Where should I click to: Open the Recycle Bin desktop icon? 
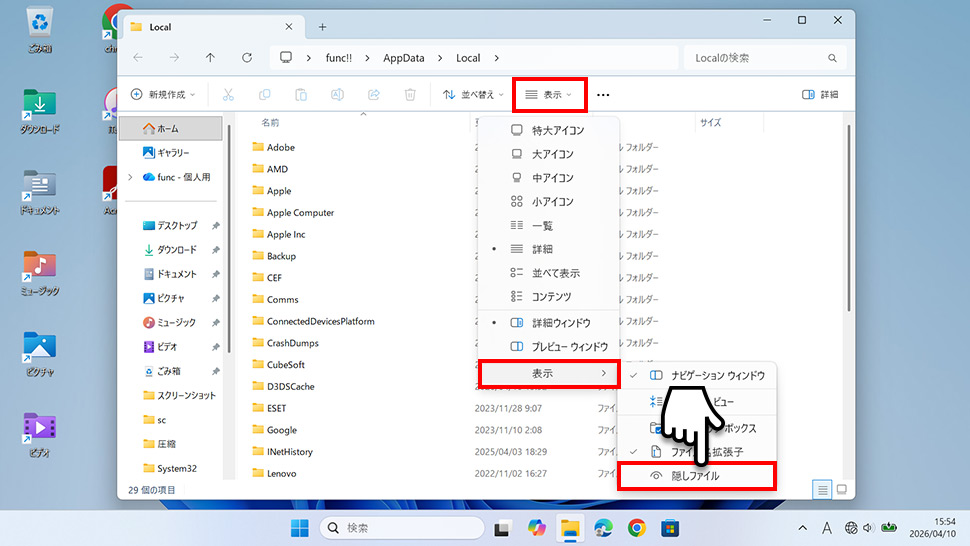click(40, 30)
